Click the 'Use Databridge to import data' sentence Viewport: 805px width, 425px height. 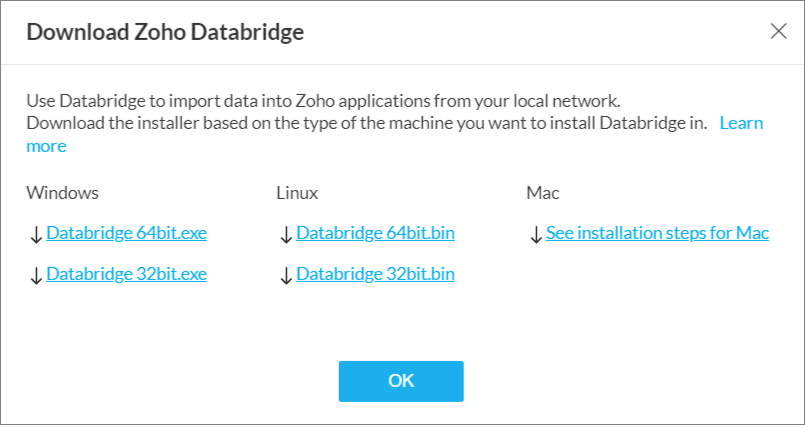coord(323,101)
